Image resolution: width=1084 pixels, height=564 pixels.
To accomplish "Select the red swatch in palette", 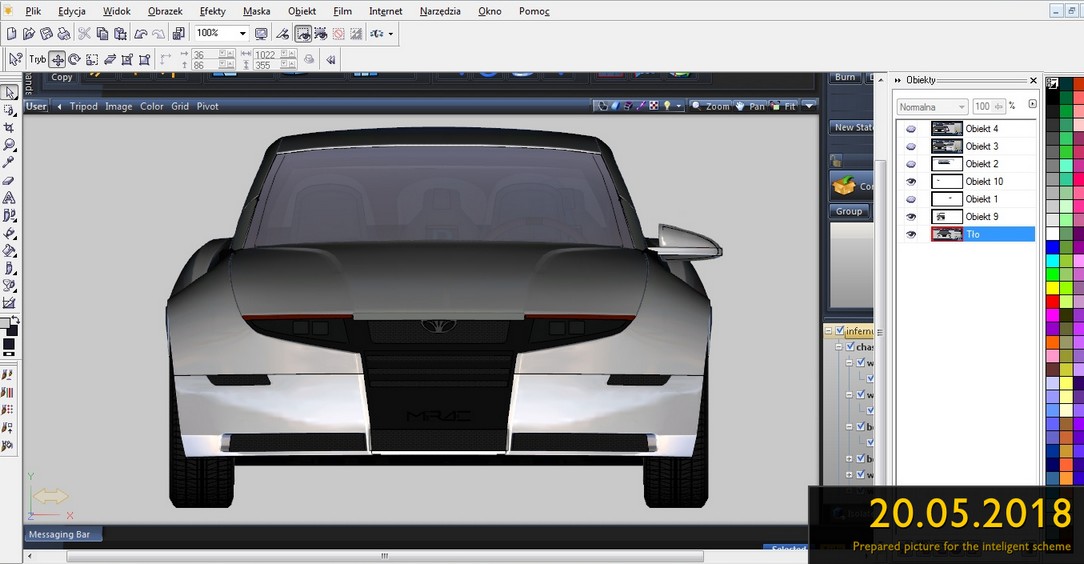I will pos(1052,301).
